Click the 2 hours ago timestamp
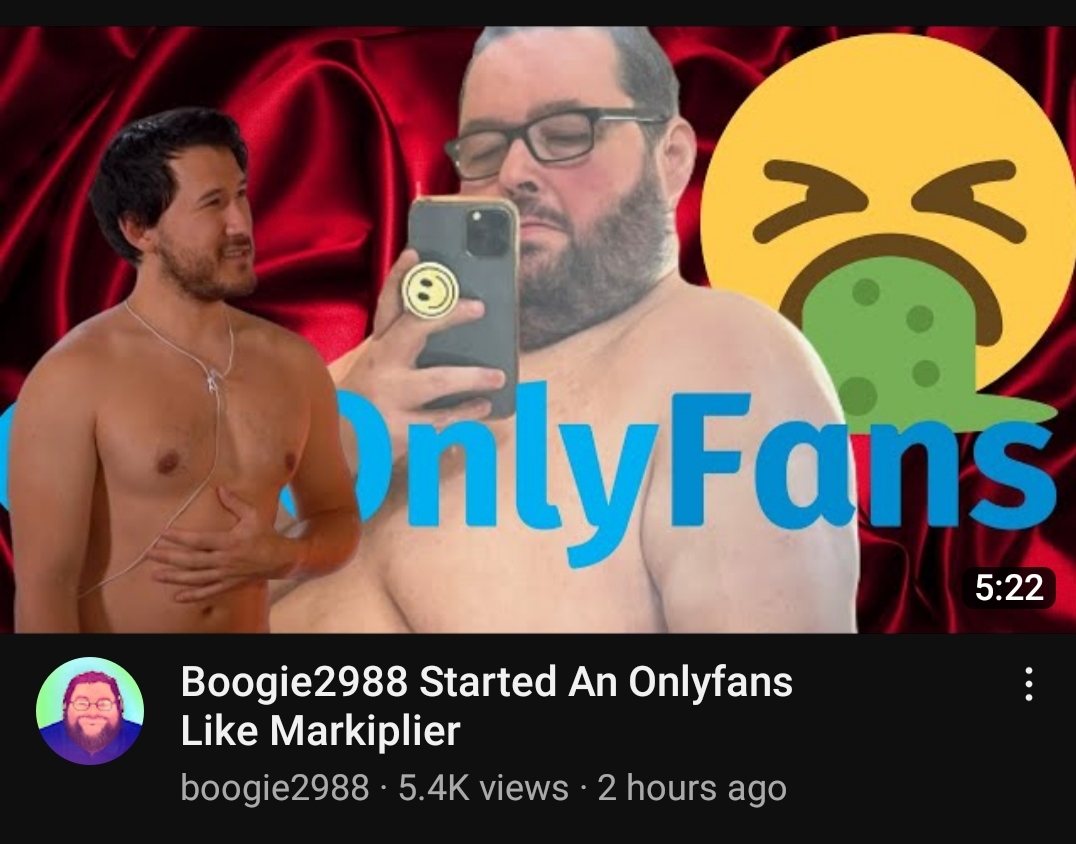This screenshot has height=844, width=1076. click(x=692, y=787)
